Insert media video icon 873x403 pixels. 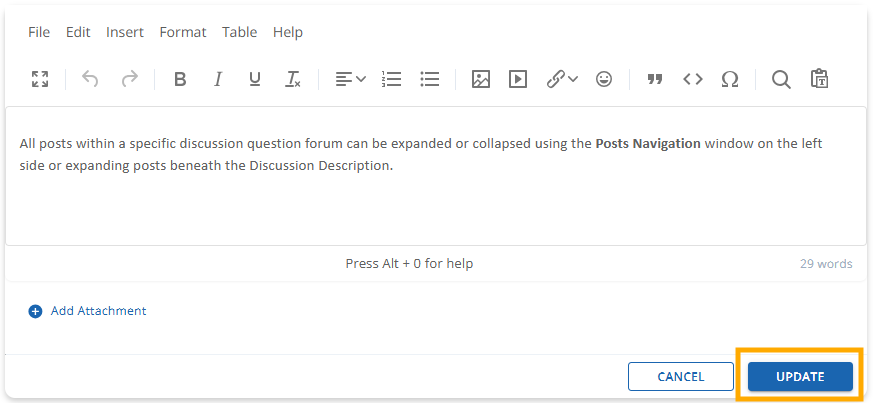[x=518, y=79]
